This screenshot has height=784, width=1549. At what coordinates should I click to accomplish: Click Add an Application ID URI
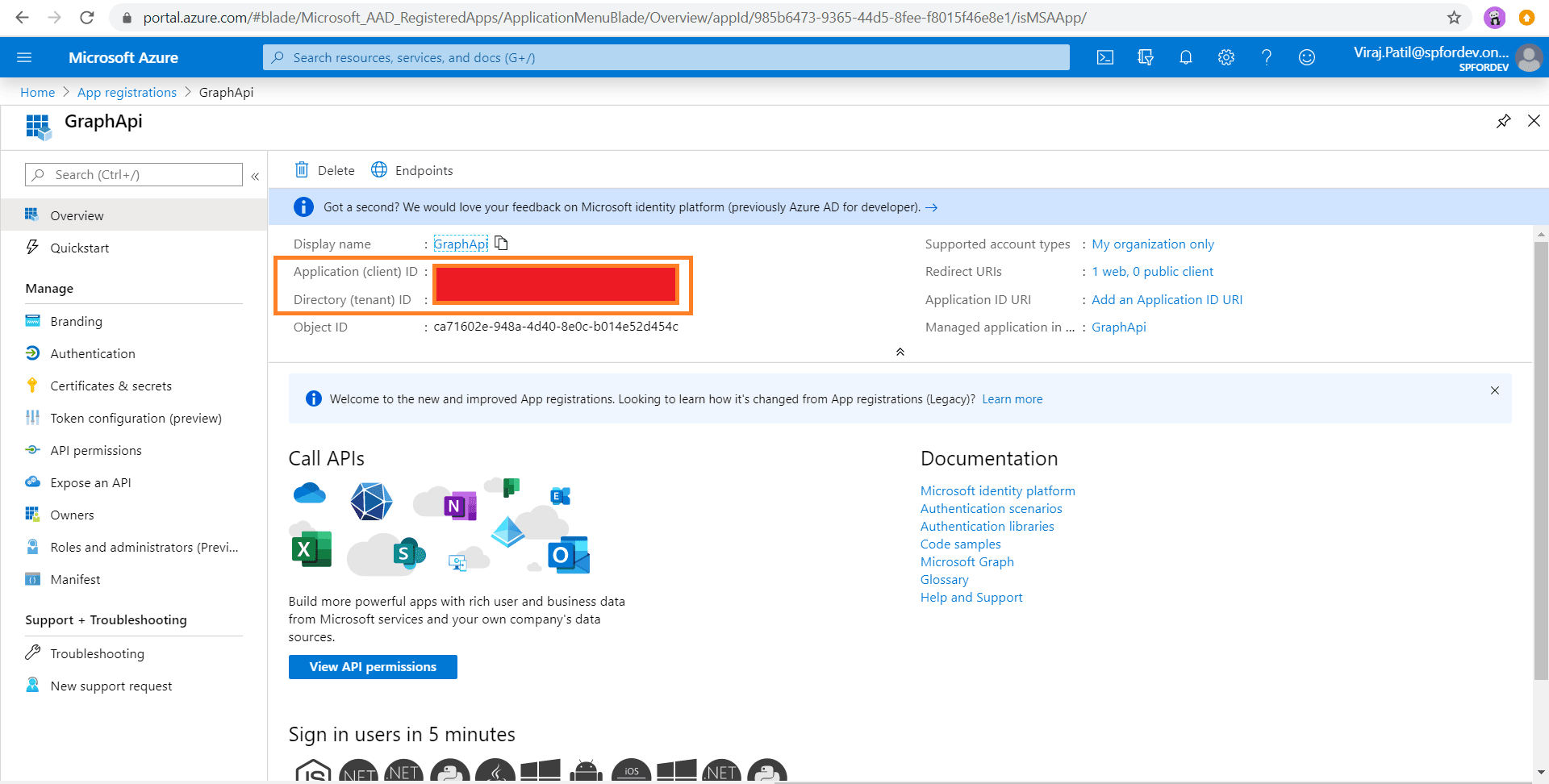point(1167,299)
